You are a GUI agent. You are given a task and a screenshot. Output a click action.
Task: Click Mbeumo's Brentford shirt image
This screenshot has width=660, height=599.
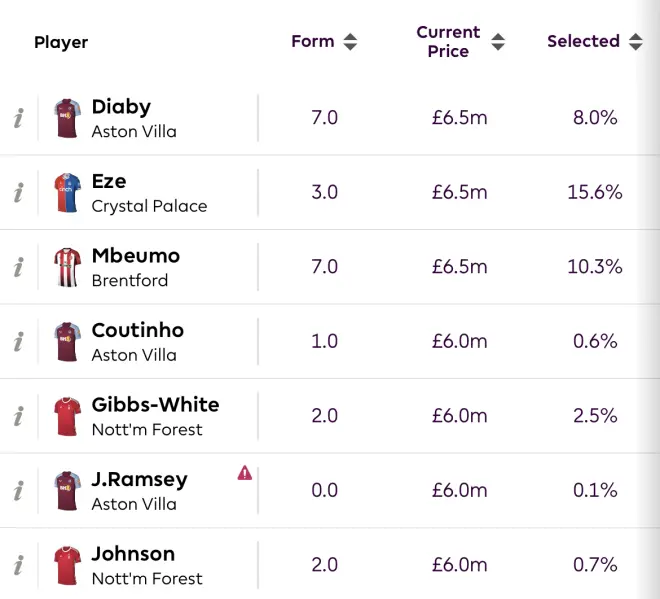(x=67, y=267)
